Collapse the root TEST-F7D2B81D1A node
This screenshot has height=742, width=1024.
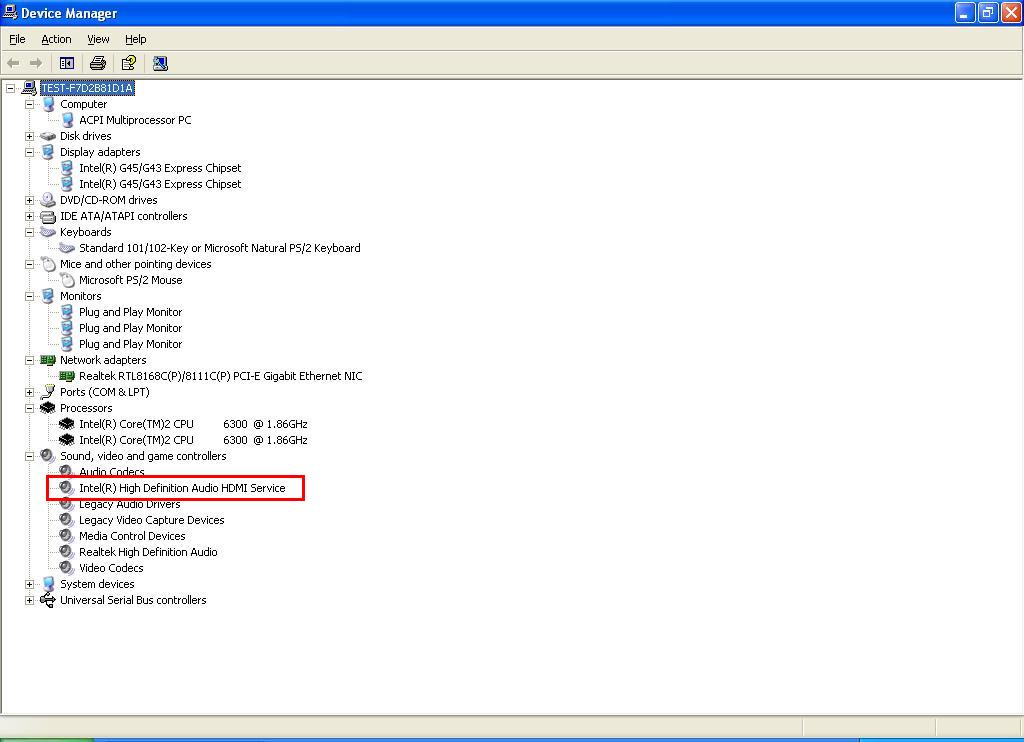click(x=10, y=88)
